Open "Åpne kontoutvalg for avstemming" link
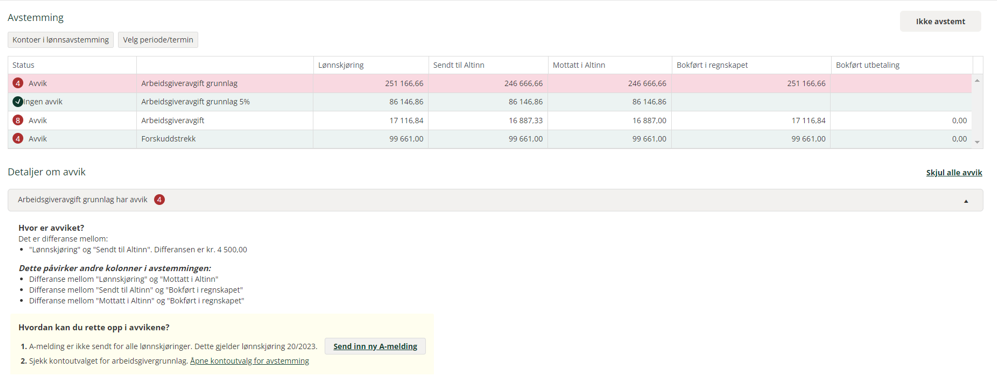 coord(249,361)
